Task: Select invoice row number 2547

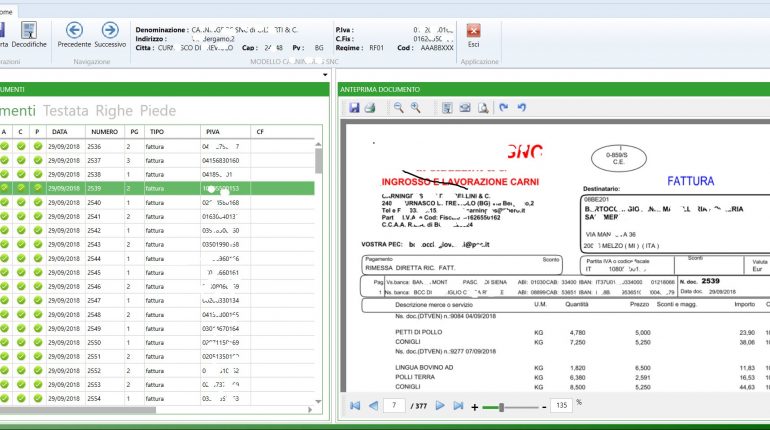Action: point(157,300)
